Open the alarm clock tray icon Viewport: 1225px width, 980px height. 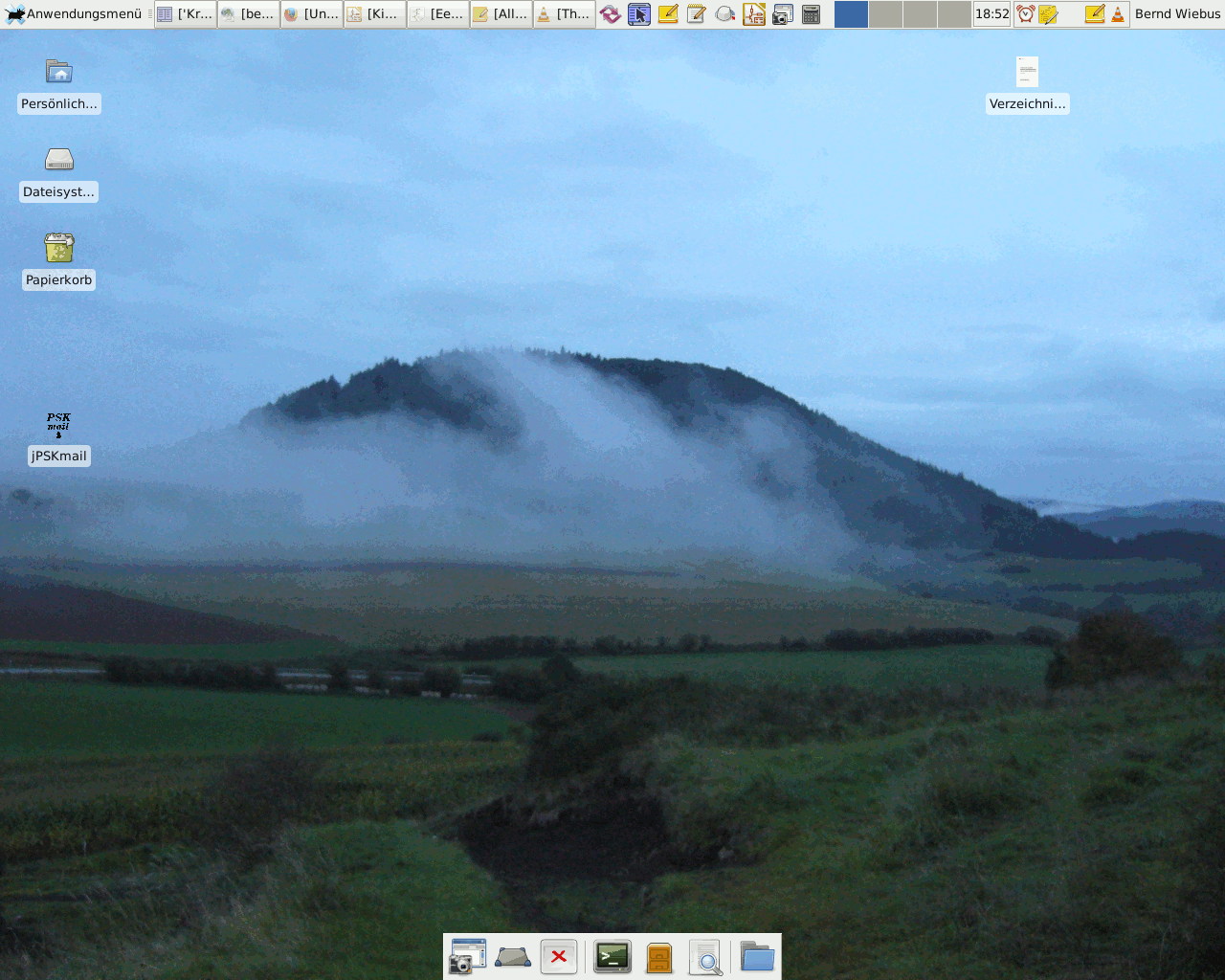point(1025,13)
